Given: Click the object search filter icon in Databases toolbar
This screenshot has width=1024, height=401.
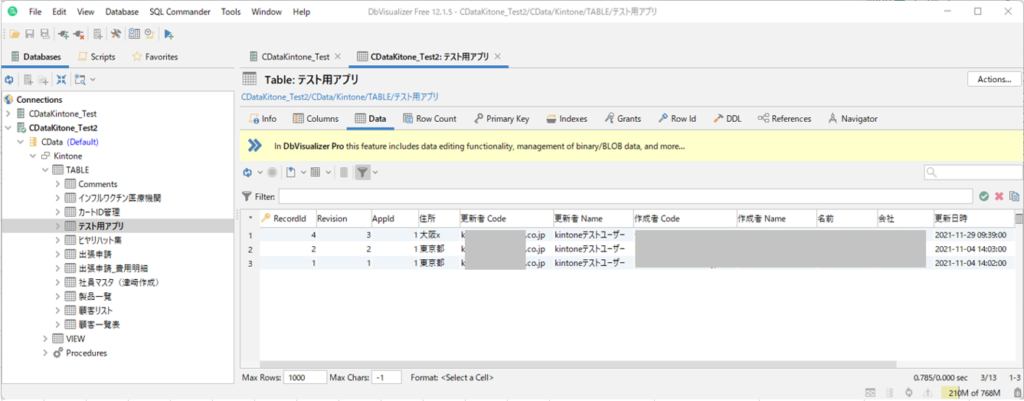Looking at the screenshot, I should click(80, 80).
